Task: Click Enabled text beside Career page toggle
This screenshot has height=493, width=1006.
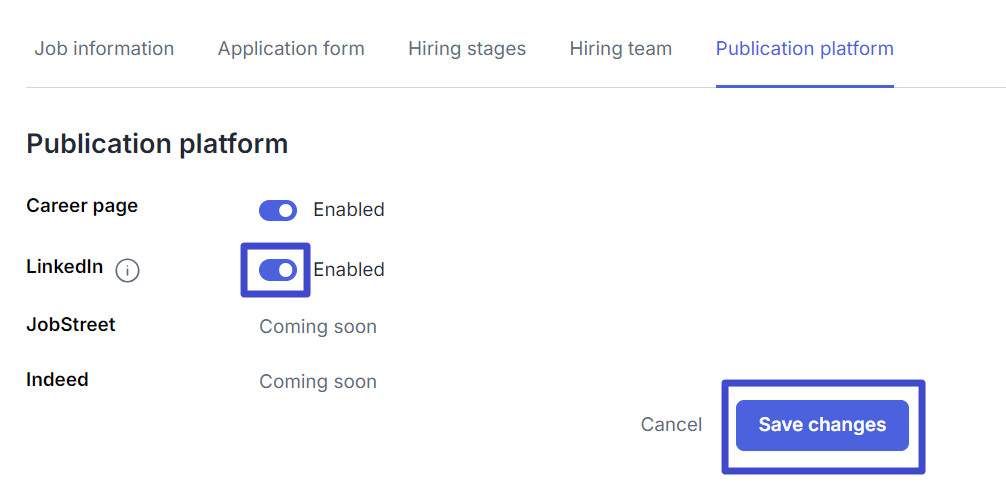Action: pyautogui.click(x=349, y=210)
